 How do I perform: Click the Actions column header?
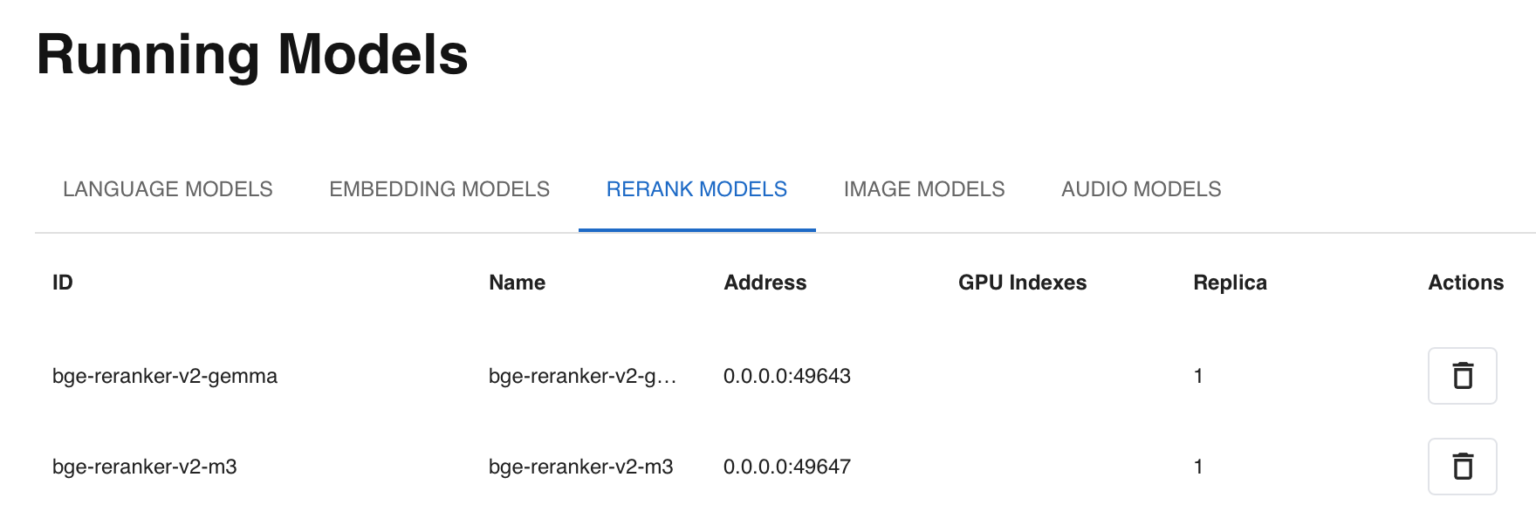[x=1465, y=283]
